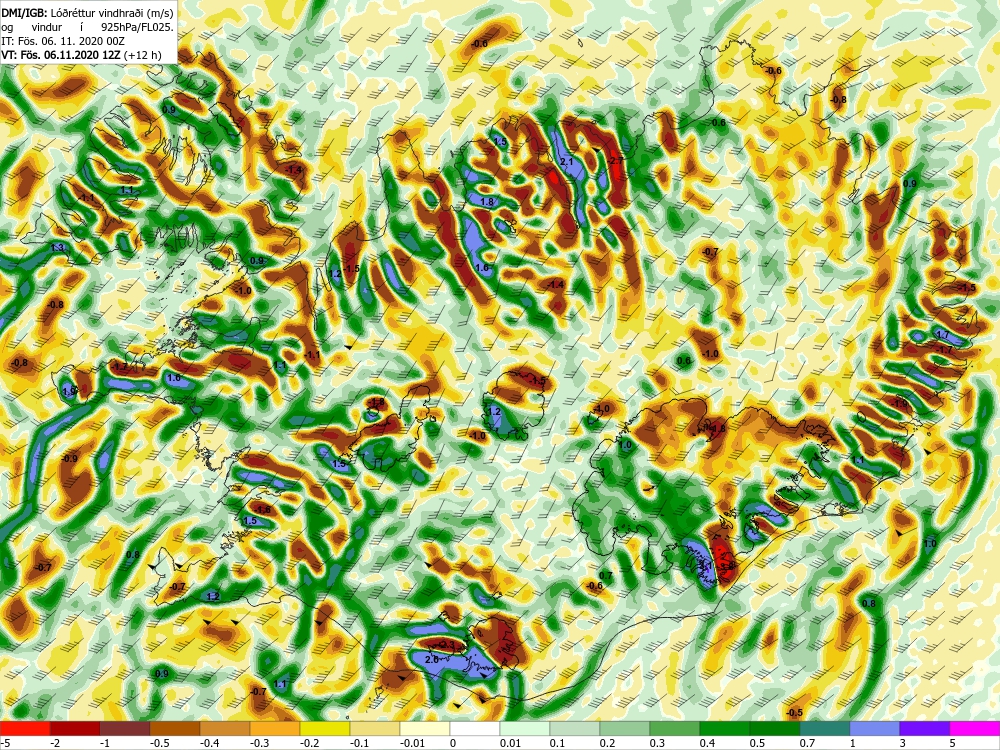This screenshot has width=1000, height=750.
Task: Click the legend label "0.4"
Action: click(x=707, y=743)
